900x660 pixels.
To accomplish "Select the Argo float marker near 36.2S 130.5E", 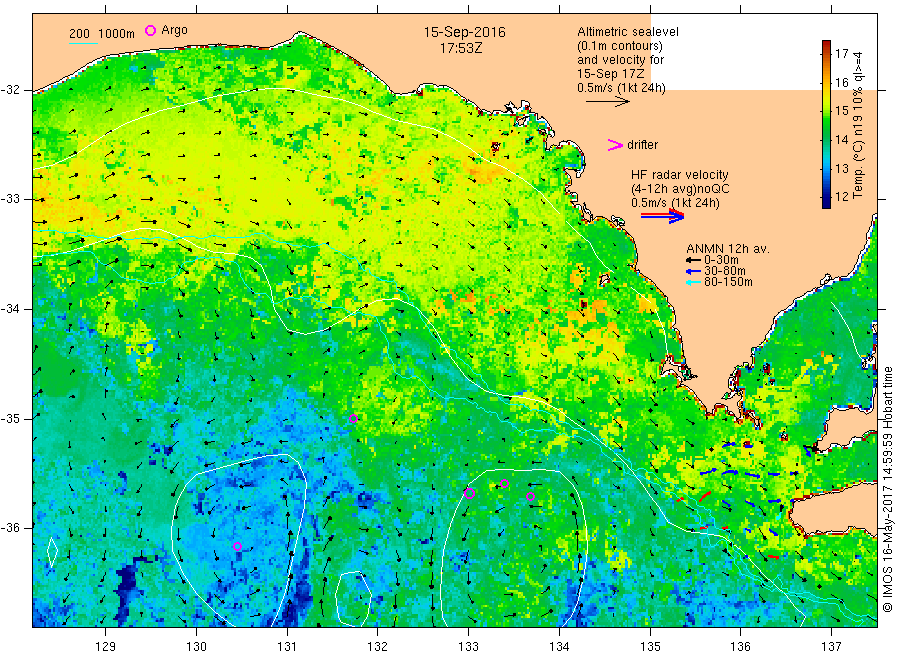I will (x=238, y=546).
